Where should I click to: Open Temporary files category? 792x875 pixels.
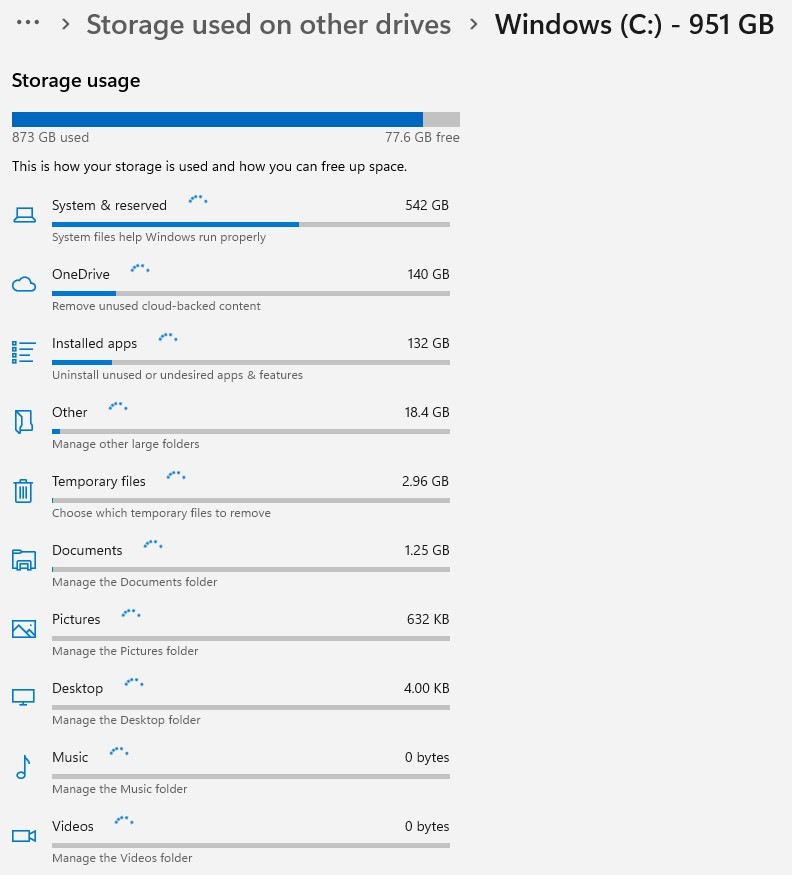tap(98, 482)
